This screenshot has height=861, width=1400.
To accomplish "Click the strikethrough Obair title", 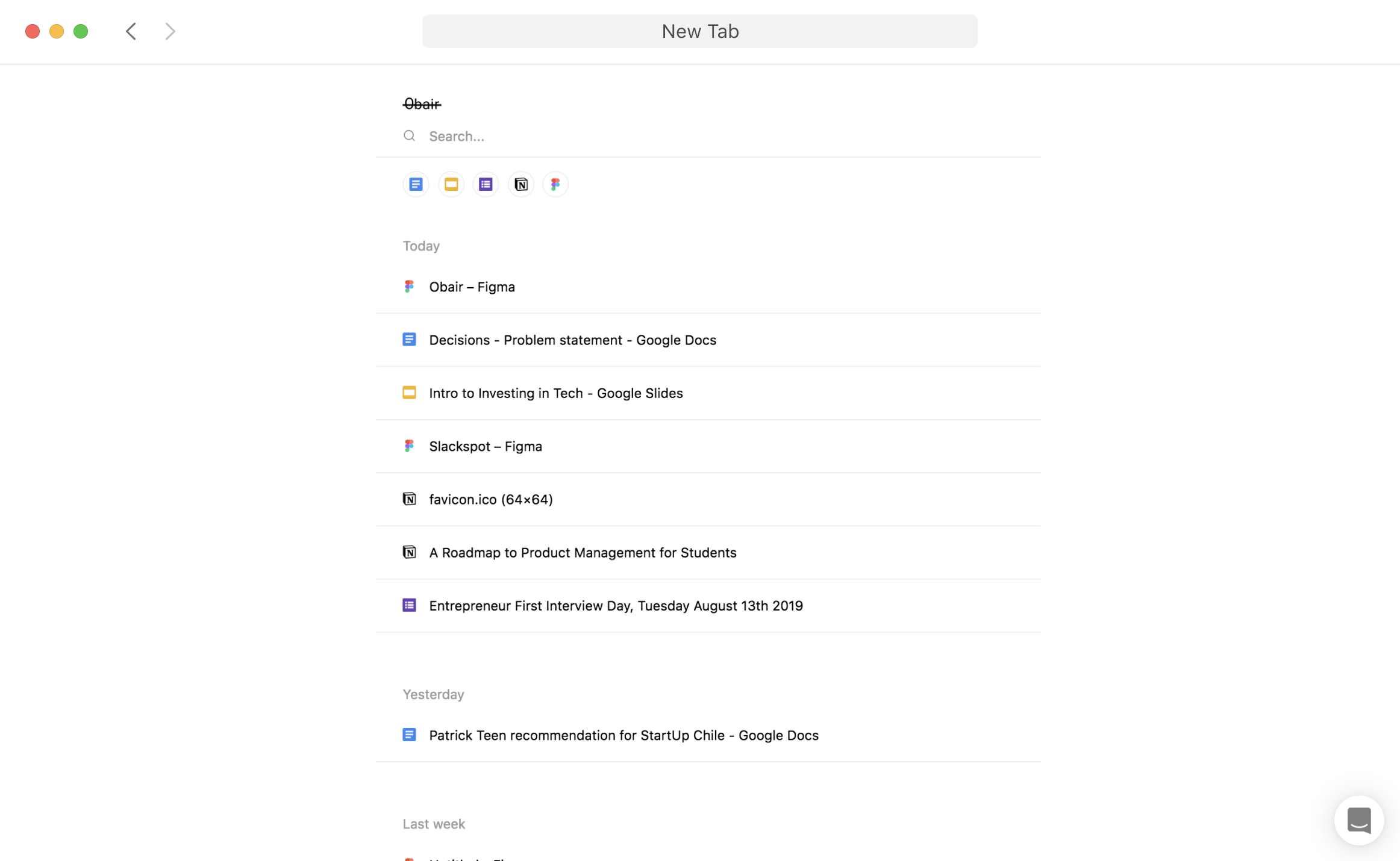I will point(422,104).
